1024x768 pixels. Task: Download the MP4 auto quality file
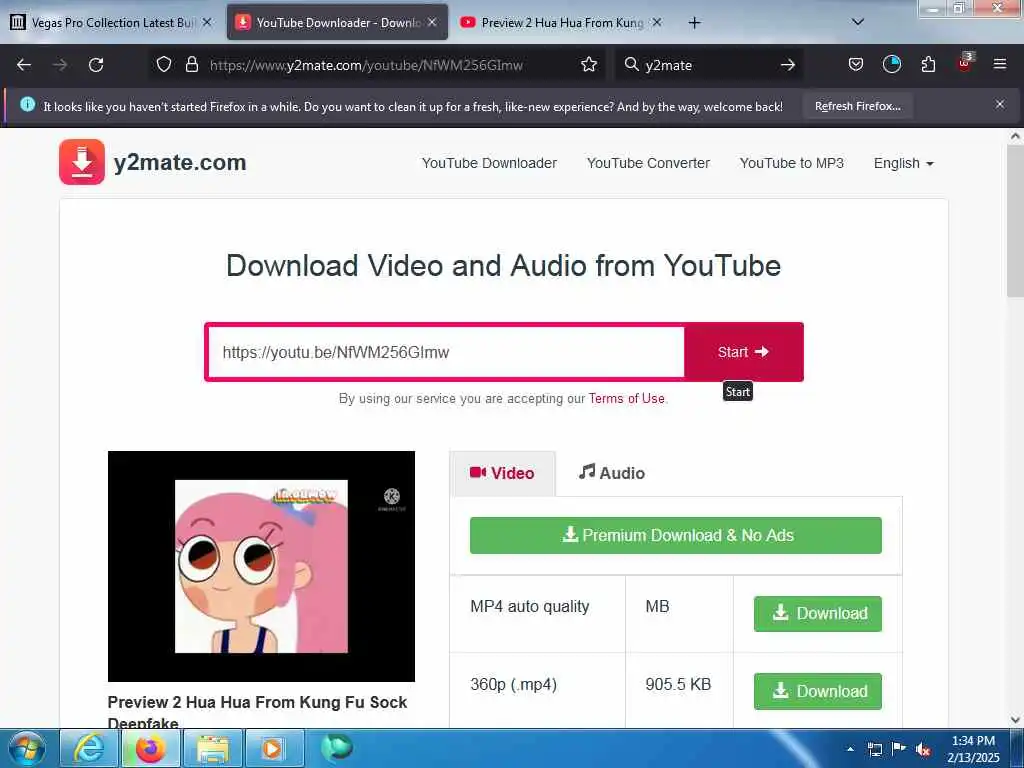point(818,613)
